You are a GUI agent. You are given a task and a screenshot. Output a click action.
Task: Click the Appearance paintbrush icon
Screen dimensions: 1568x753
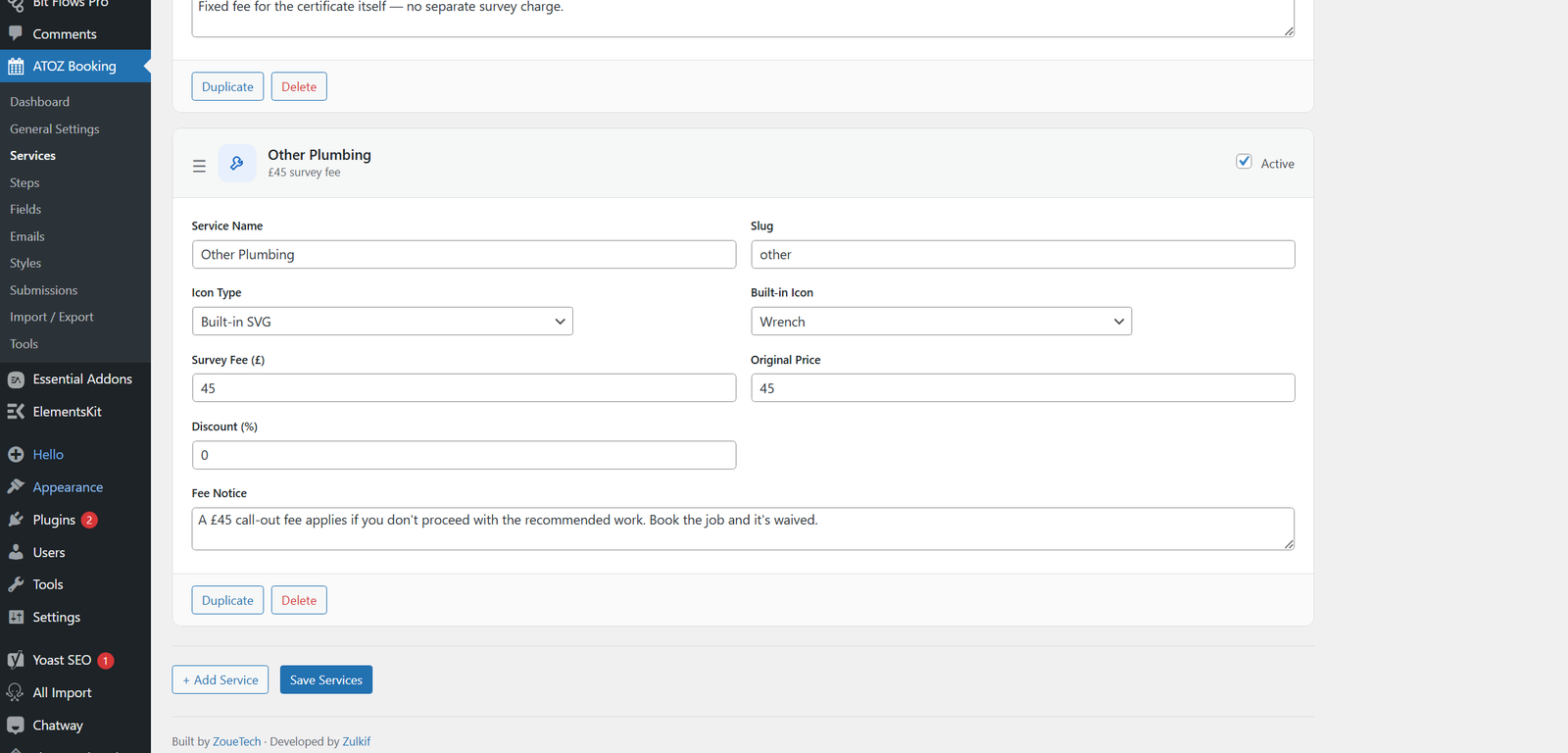coord(16,487)
